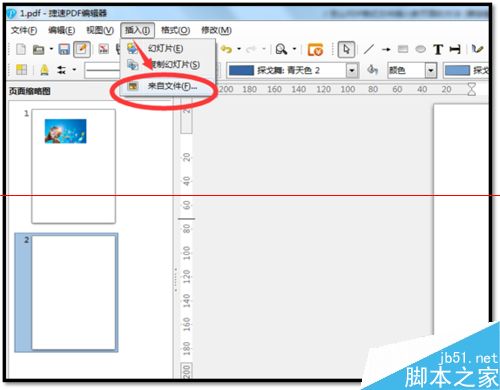Select the arrow pointer tool
500x390 pixels.
coord(346,50)
